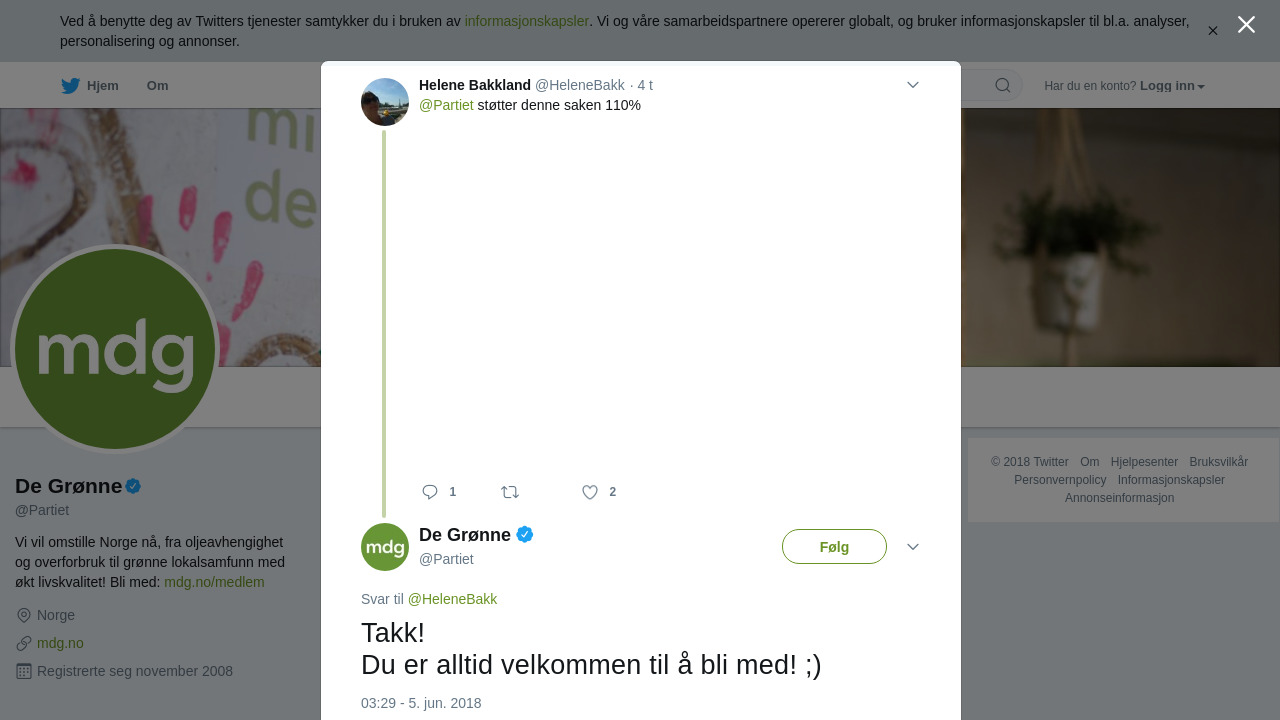Screen dimensions: 1280x720
Task: Click the search magnifier icon
Action: 1003,86
